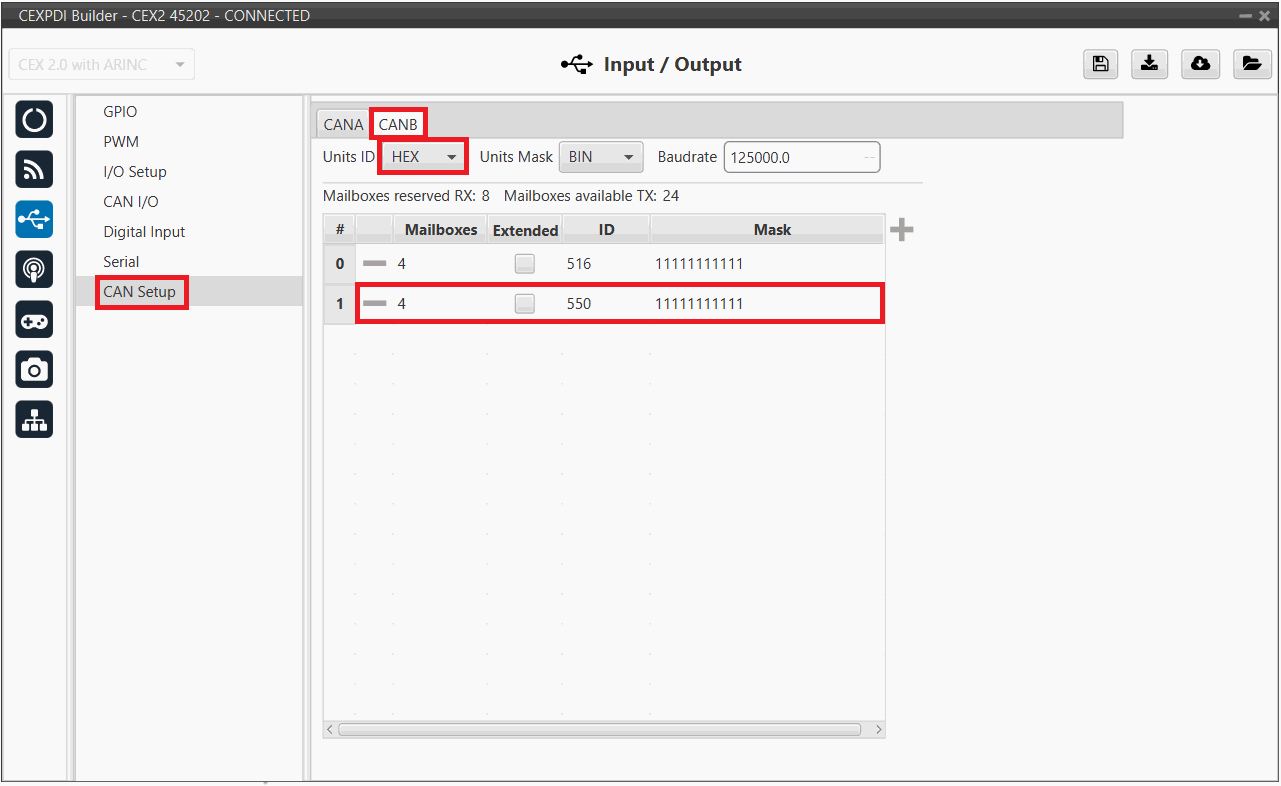Viewport: 1281px width, 786px height.
Task: Open the gamepad controller sidebar icon
Action: tap(34, 320)
